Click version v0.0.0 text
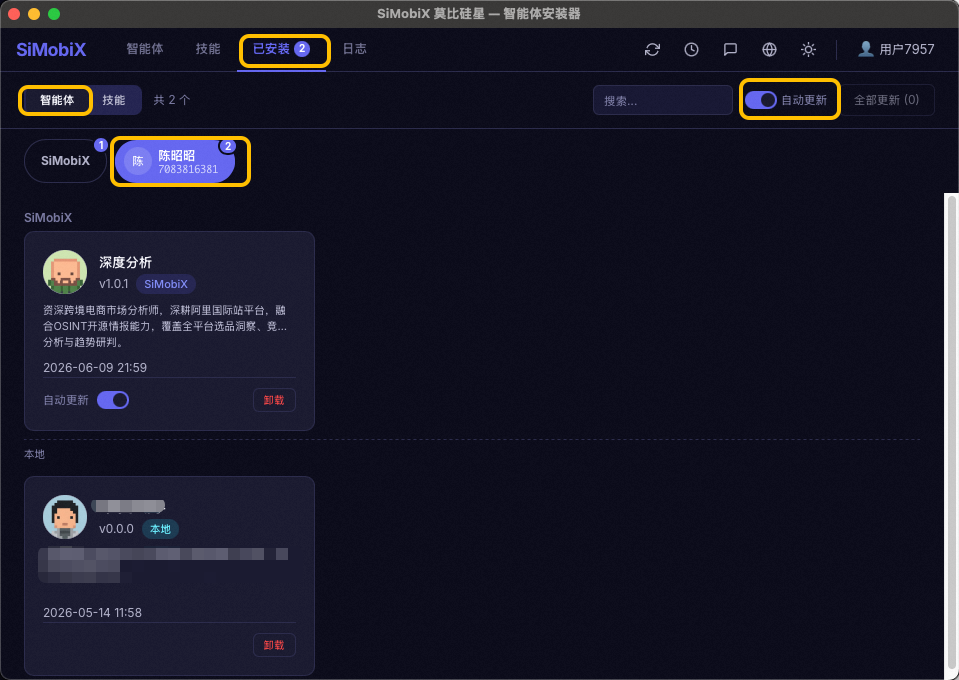Screen dimensions: 959x680 tap(116, 529)
